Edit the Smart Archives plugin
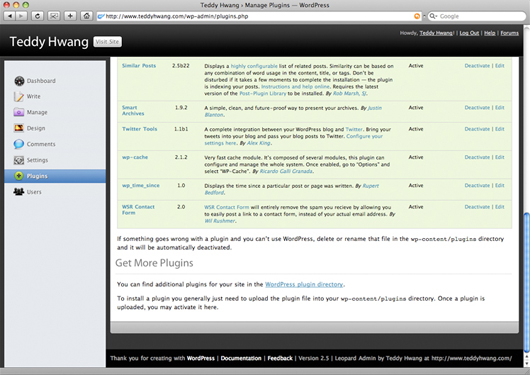 click(x=500, y=108)
